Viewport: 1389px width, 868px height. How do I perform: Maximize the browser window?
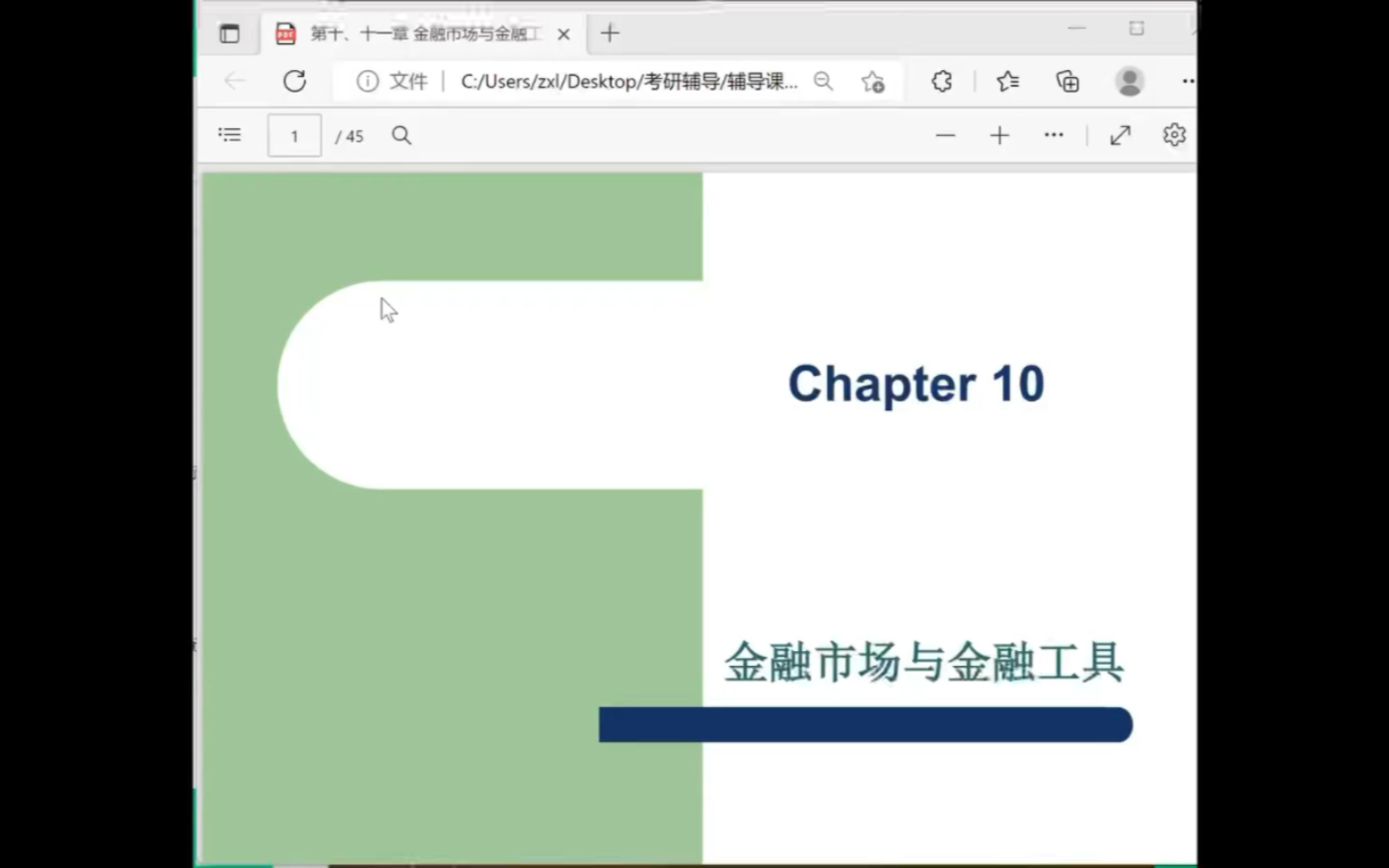click(1136, 29)
